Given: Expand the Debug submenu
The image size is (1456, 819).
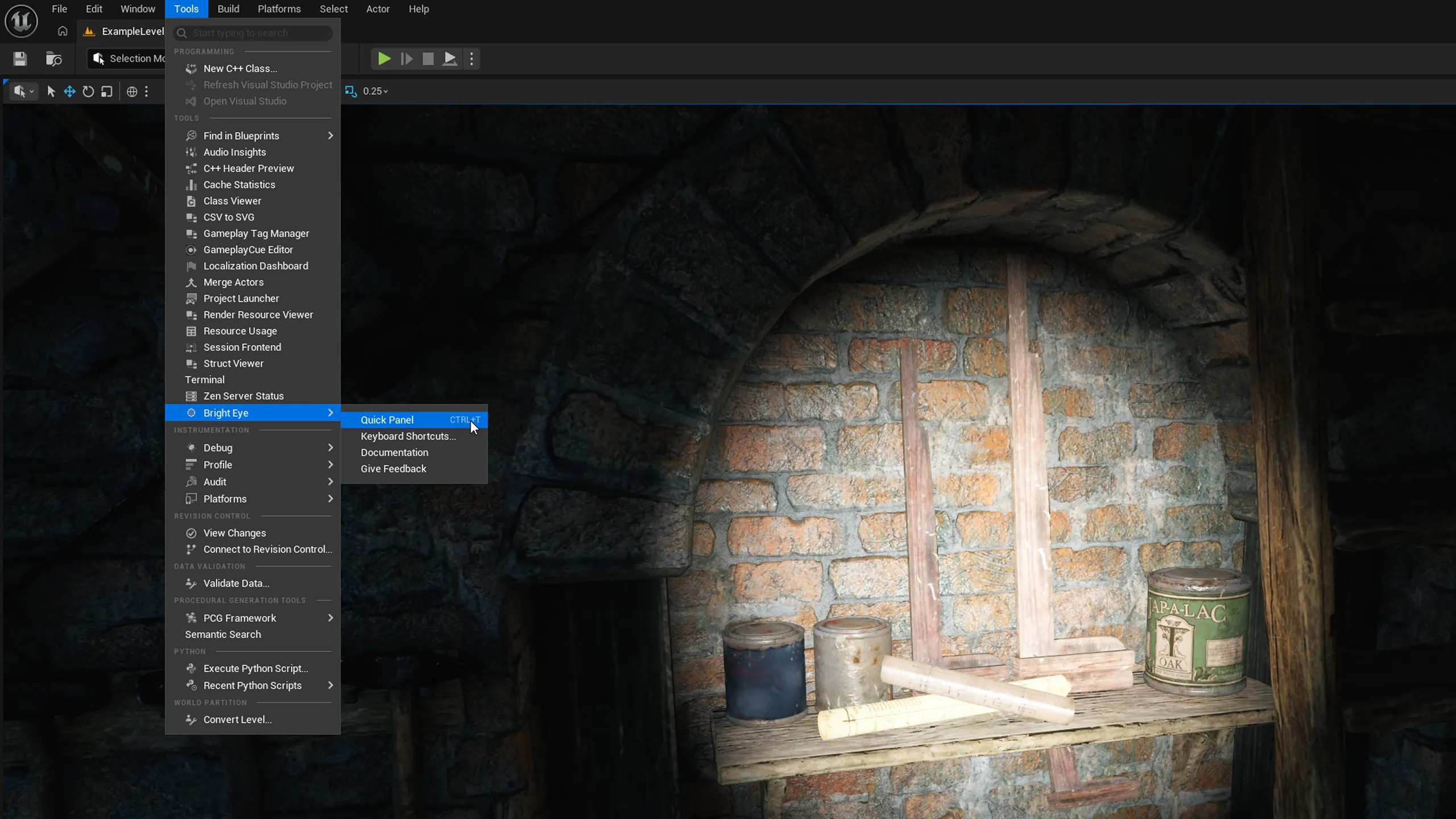Looking at the screenshot, I should point(253,448).
